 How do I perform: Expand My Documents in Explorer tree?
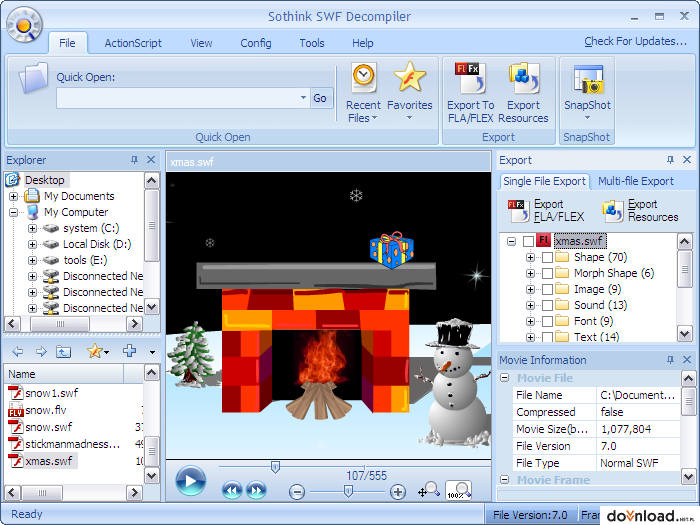click(13, 196)
